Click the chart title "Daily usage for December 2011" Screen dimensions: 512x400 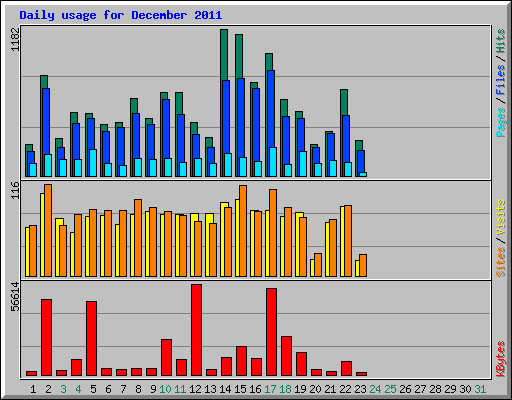[120, 15]
